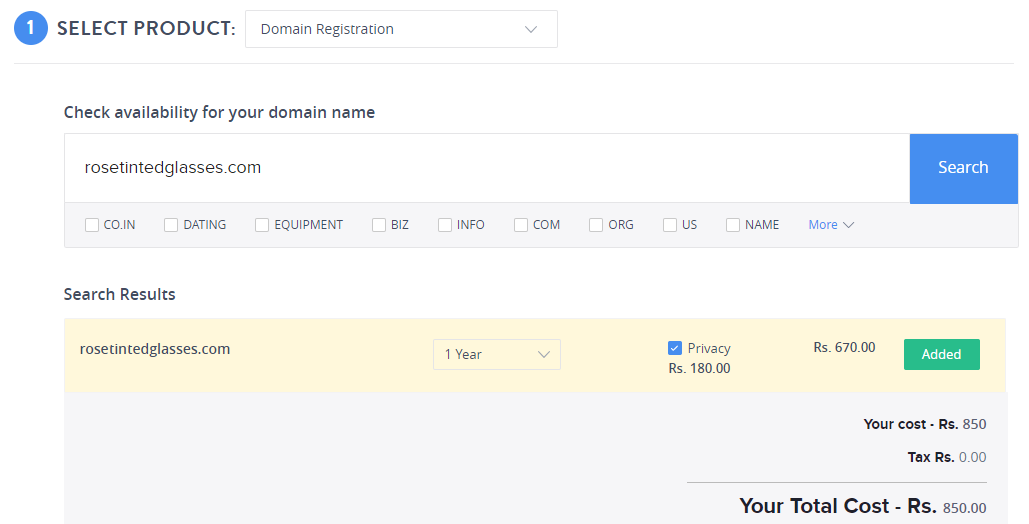Click the domain name search field

(486, 168)
